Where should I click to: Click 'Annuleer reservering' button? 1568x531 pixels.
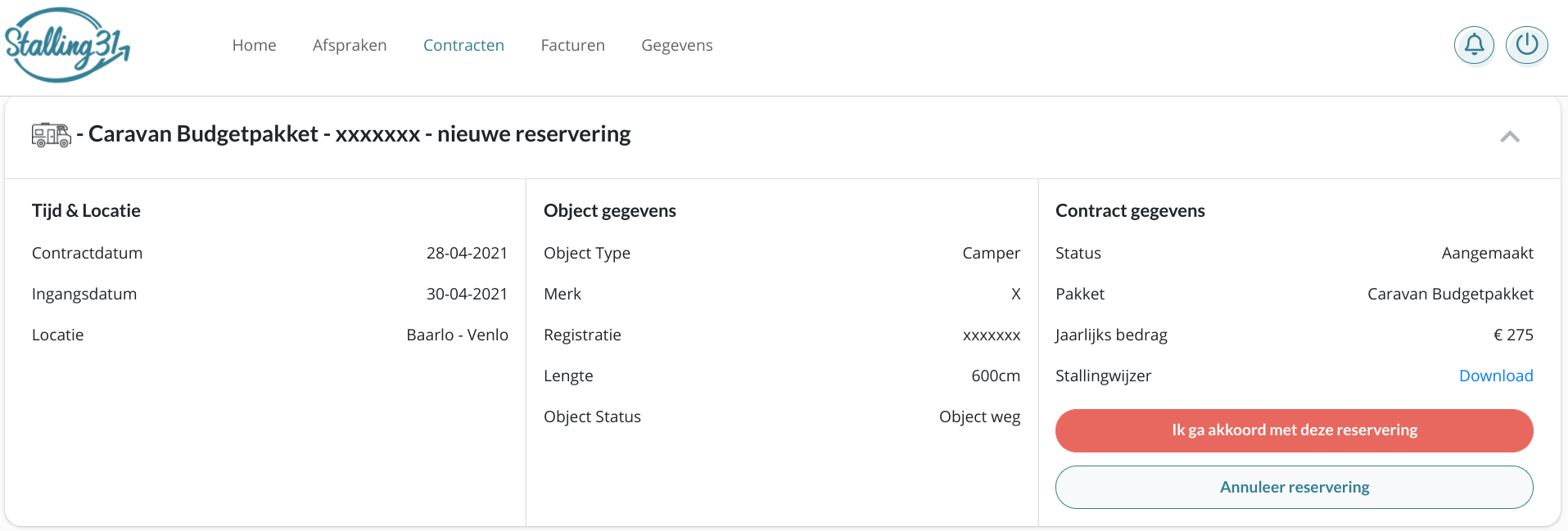click(1295, 488)
